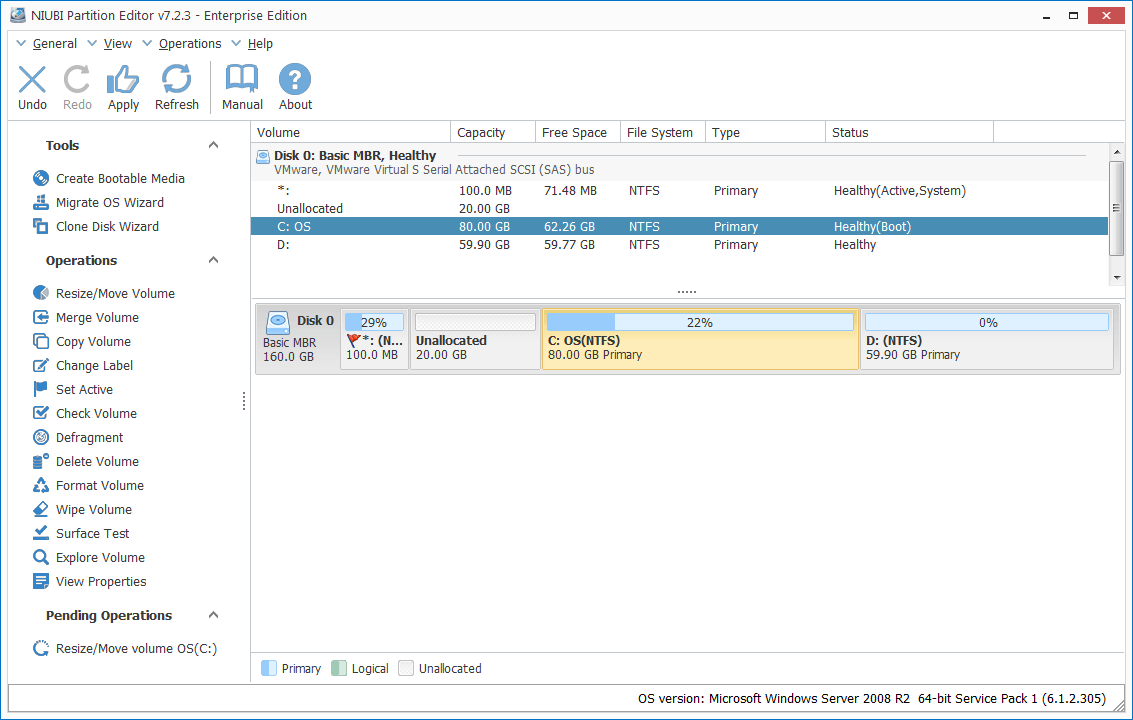Viewport: 1133px width, 720px height.
Task: Click the Create Bootable Media icon
Action: [x=41, y=178]
